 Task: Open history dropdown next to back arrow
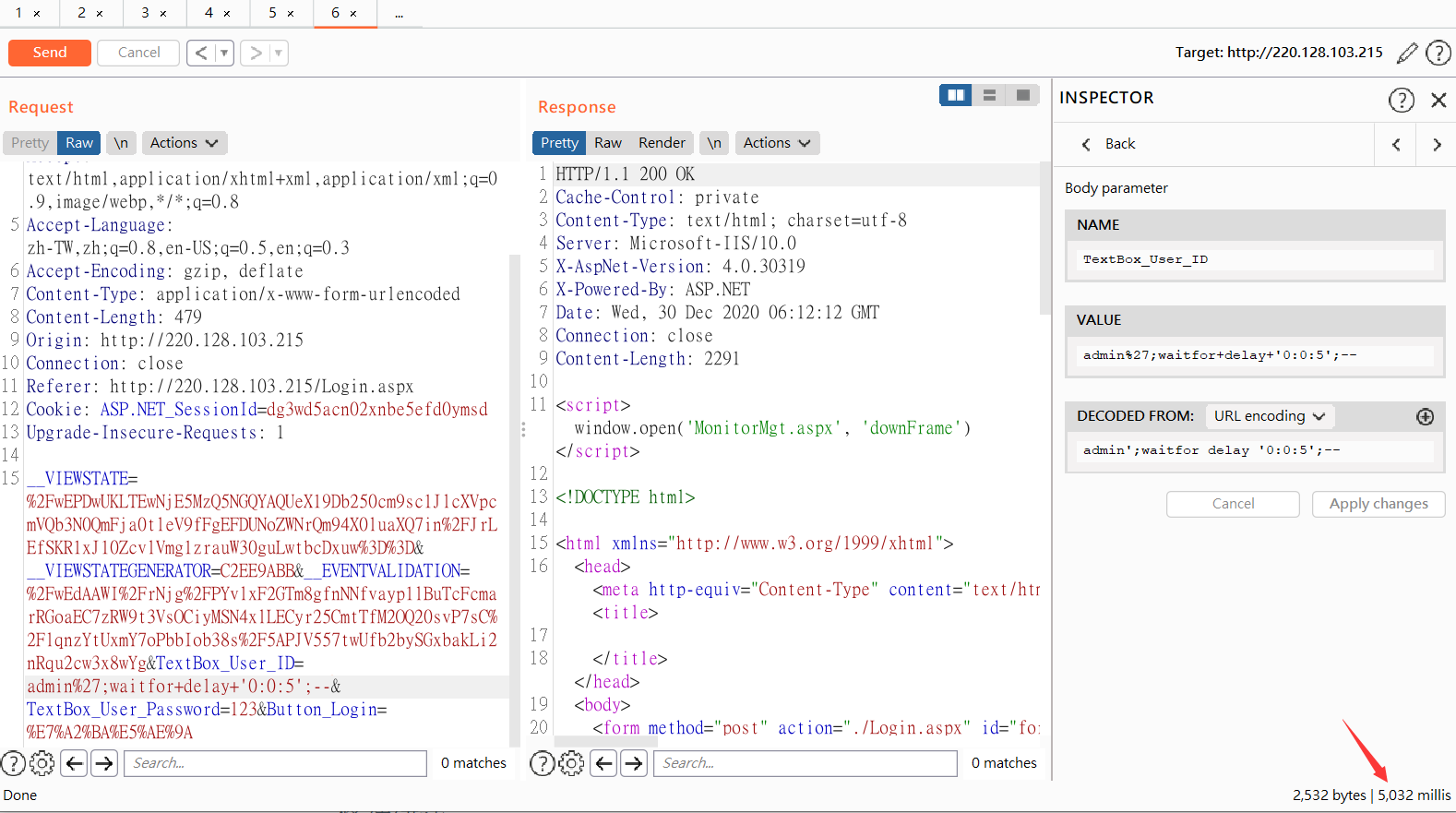(x=224, y=53)
